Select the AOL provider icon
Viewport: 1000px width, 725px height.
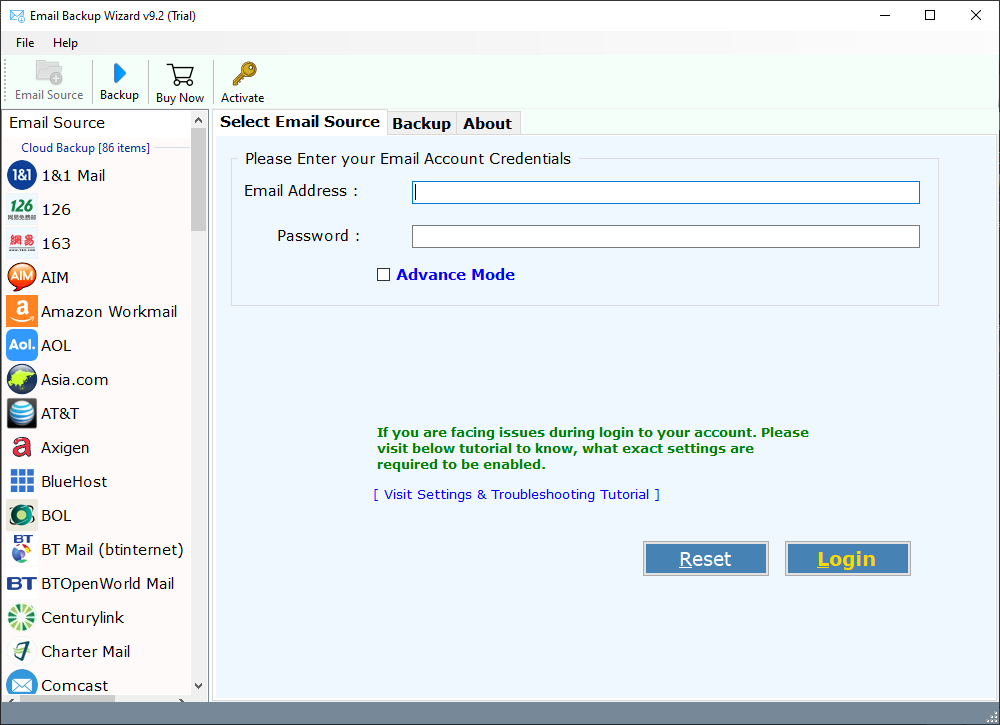22,345
